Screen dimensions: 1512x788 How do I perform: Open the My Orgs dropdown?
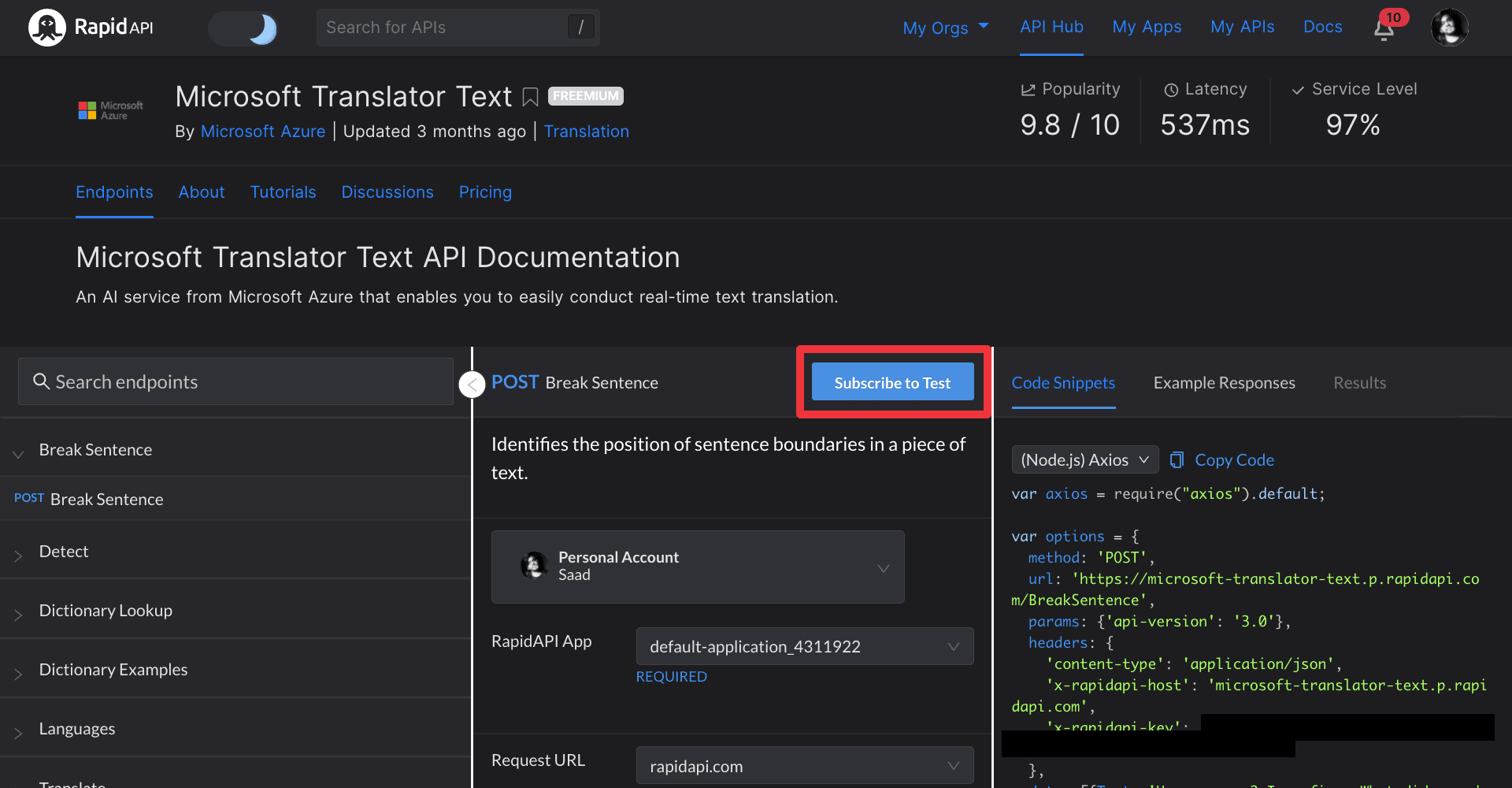pos(945,28)
